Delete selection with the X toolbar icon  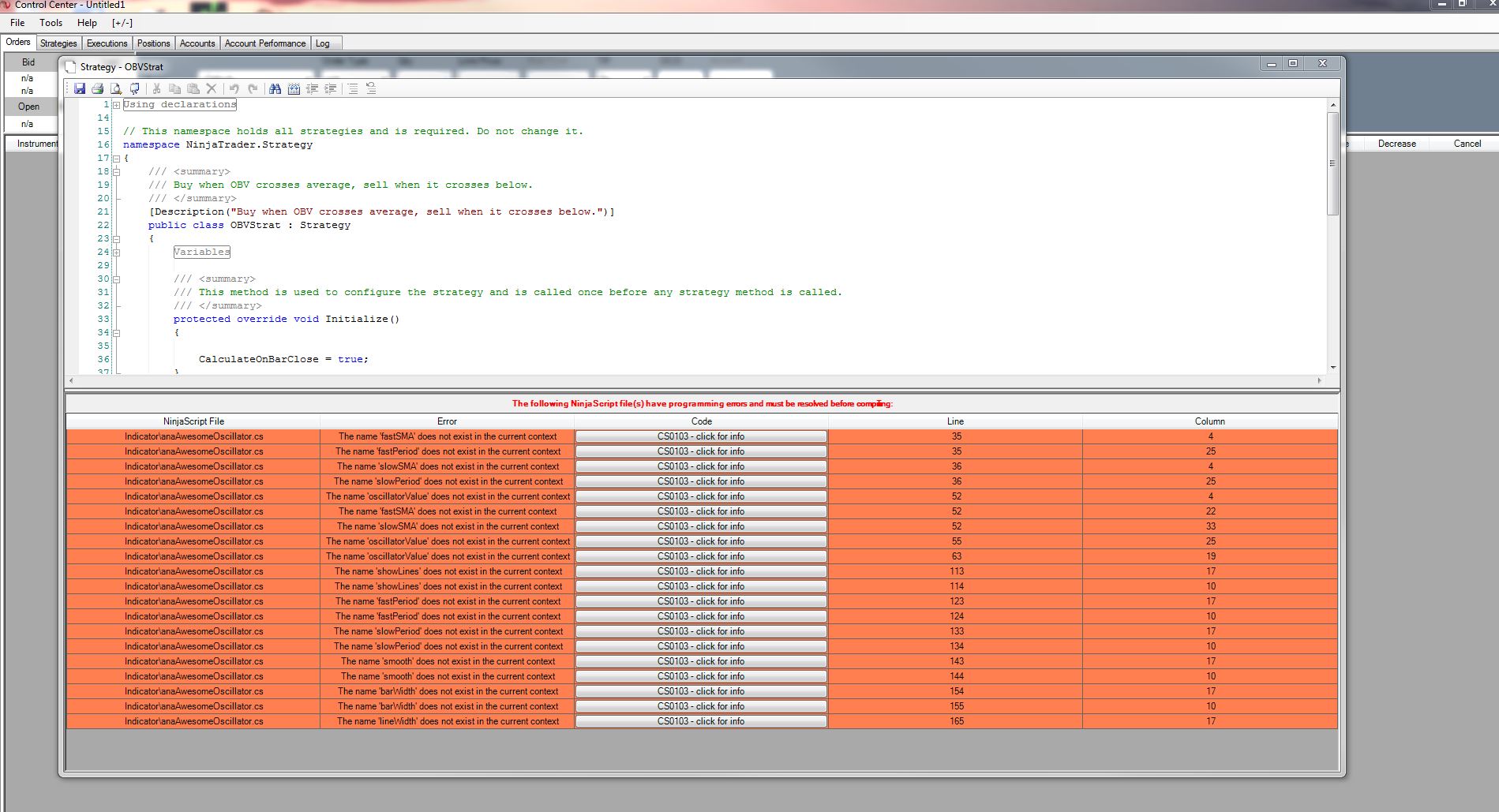tap(211, 88)
